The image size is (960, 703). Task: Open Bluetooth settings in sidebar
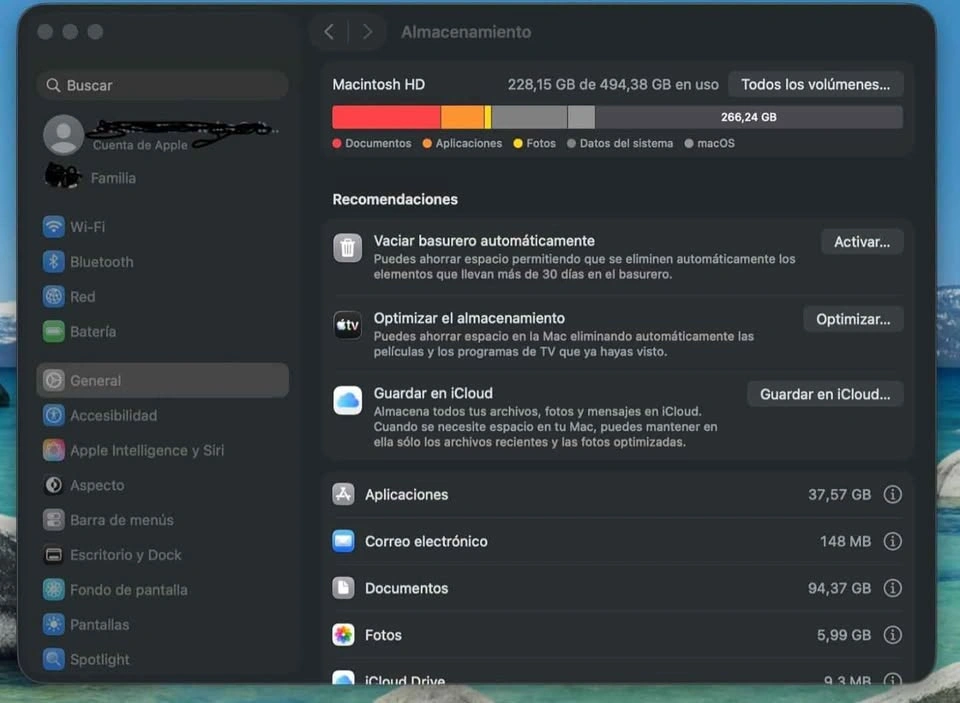point(162,261)
